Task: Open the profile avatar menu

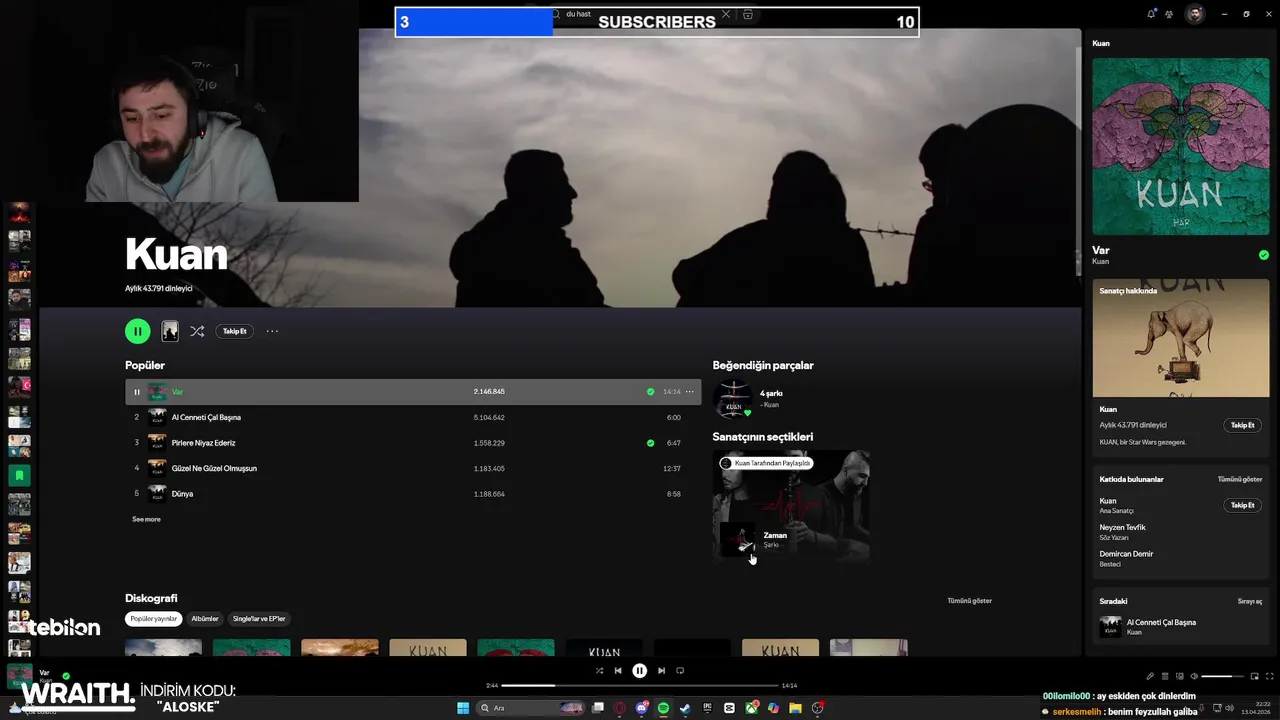Action: coord(1195,14)
